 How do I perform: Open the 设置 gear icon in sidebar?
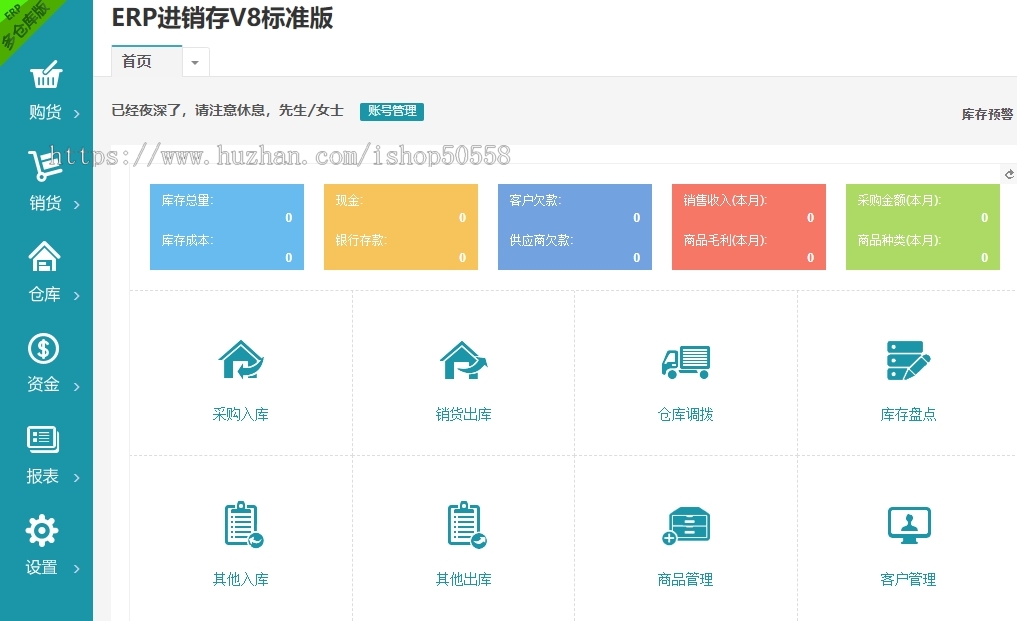pyautogui.click(x=42, y=531)
